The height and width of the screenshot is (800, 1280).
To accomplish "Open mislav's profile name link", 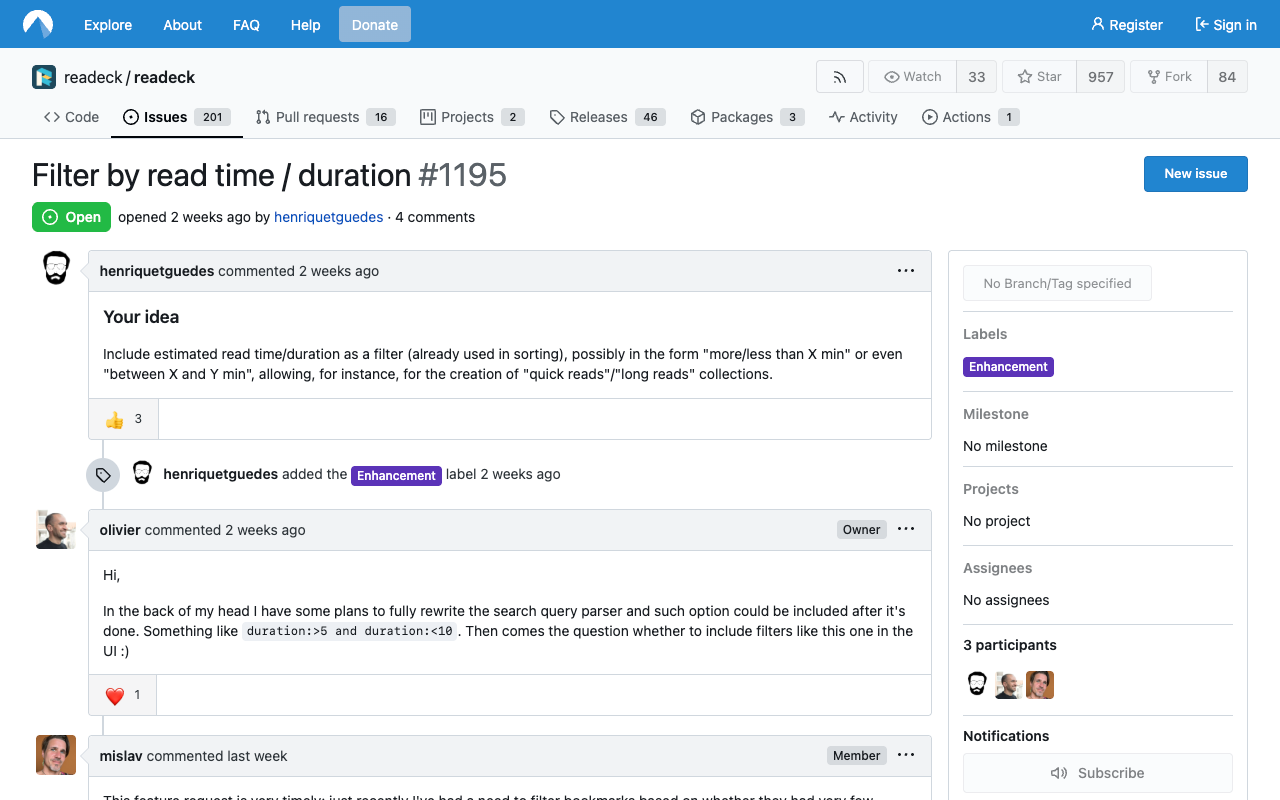I will click(x=121, y=756).
